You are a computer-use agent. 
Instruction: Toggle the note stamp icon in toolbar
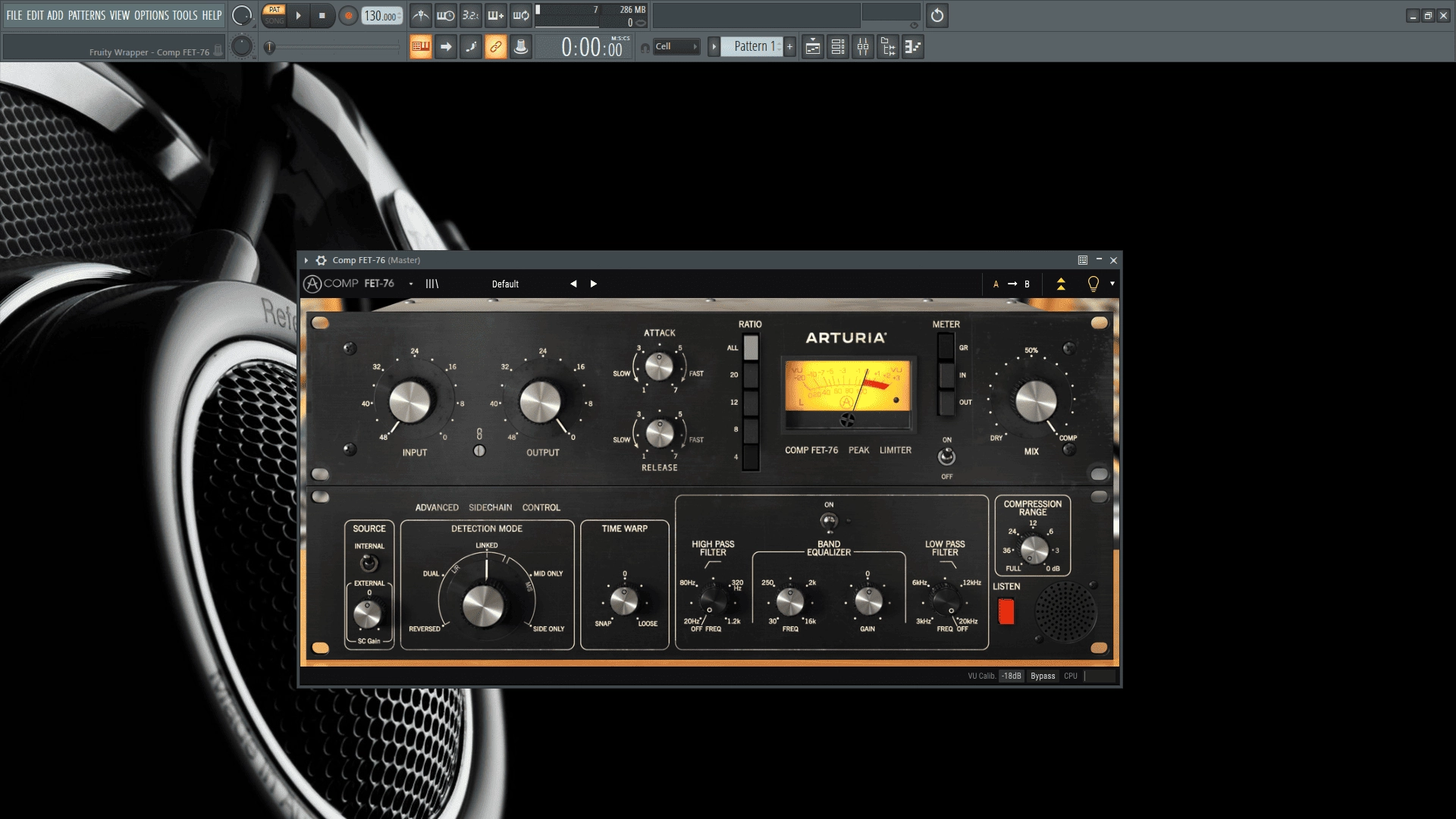point(521,47)
